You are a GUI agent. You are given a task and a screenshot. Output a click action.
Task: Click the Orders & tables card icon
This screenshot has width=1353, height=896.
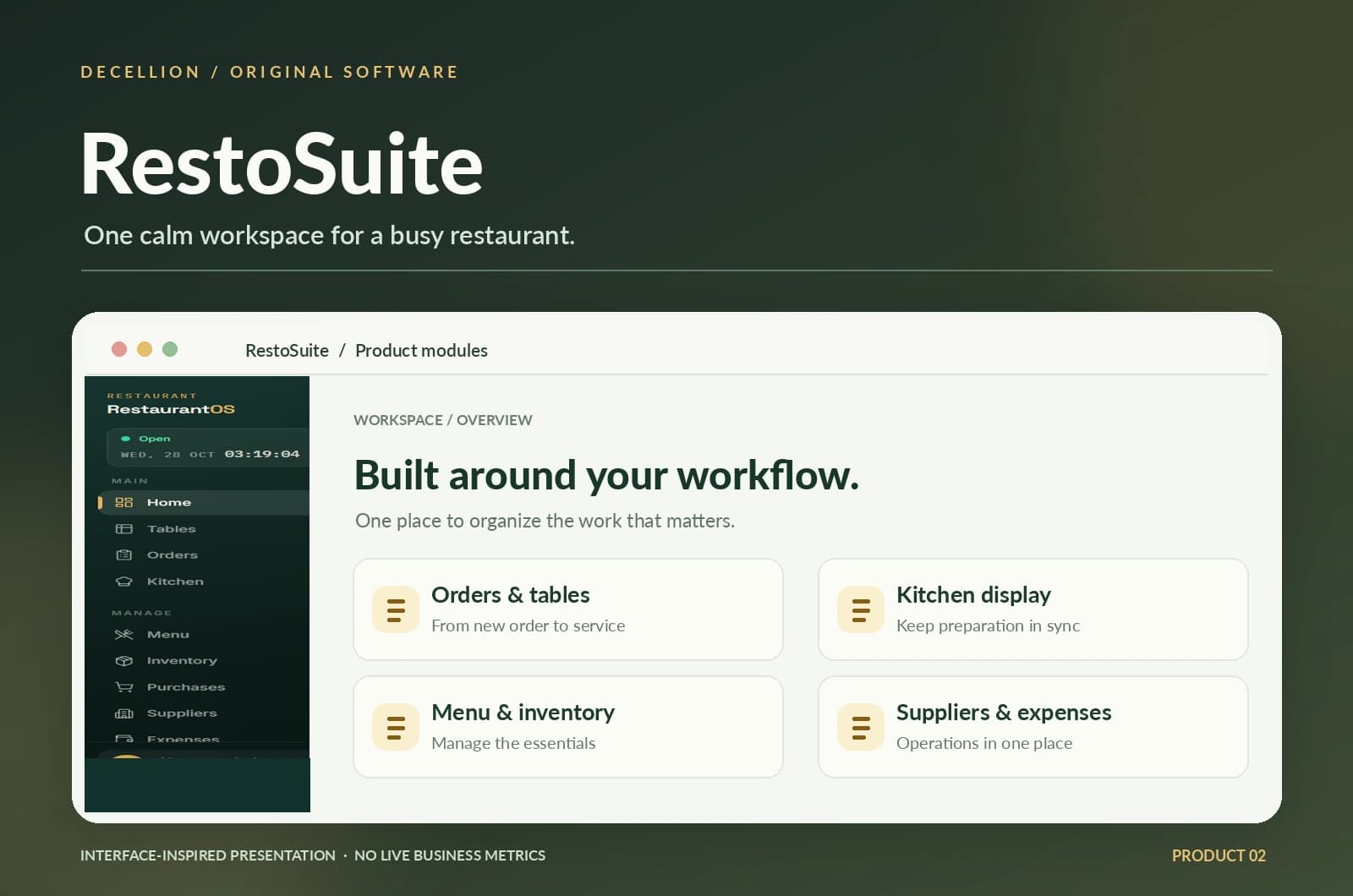(x=396, y=609)
